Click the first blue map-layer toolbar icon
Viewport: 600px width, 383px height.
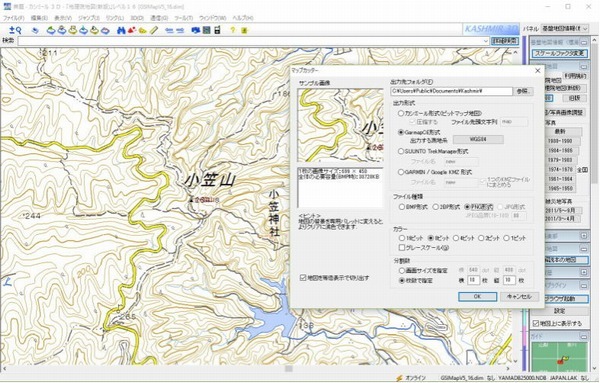(51, 30)
